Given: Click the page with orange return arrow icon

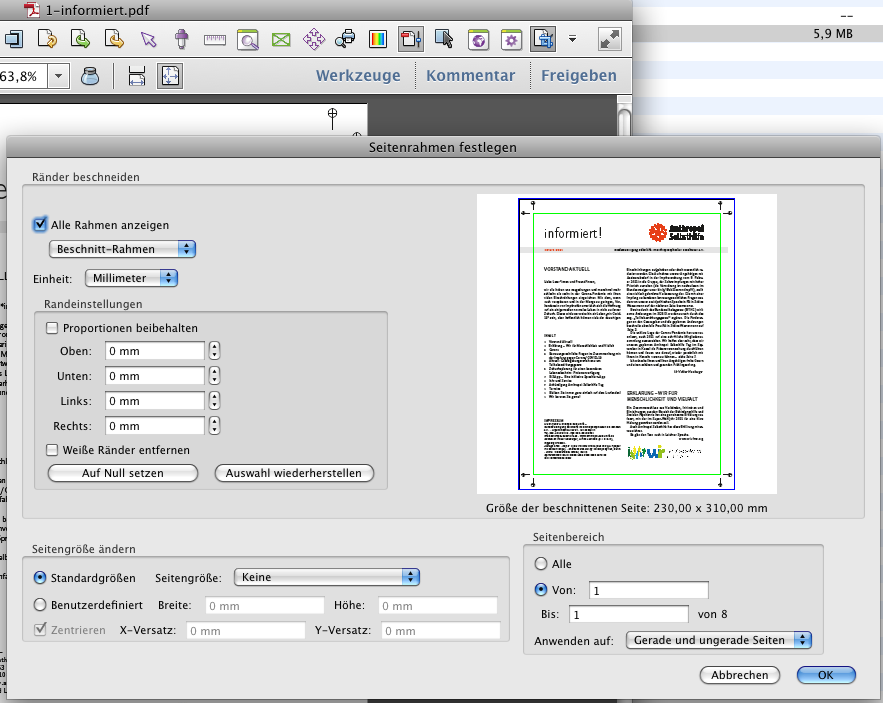Looking at the screenshot, I should click(x=114, y=39).
